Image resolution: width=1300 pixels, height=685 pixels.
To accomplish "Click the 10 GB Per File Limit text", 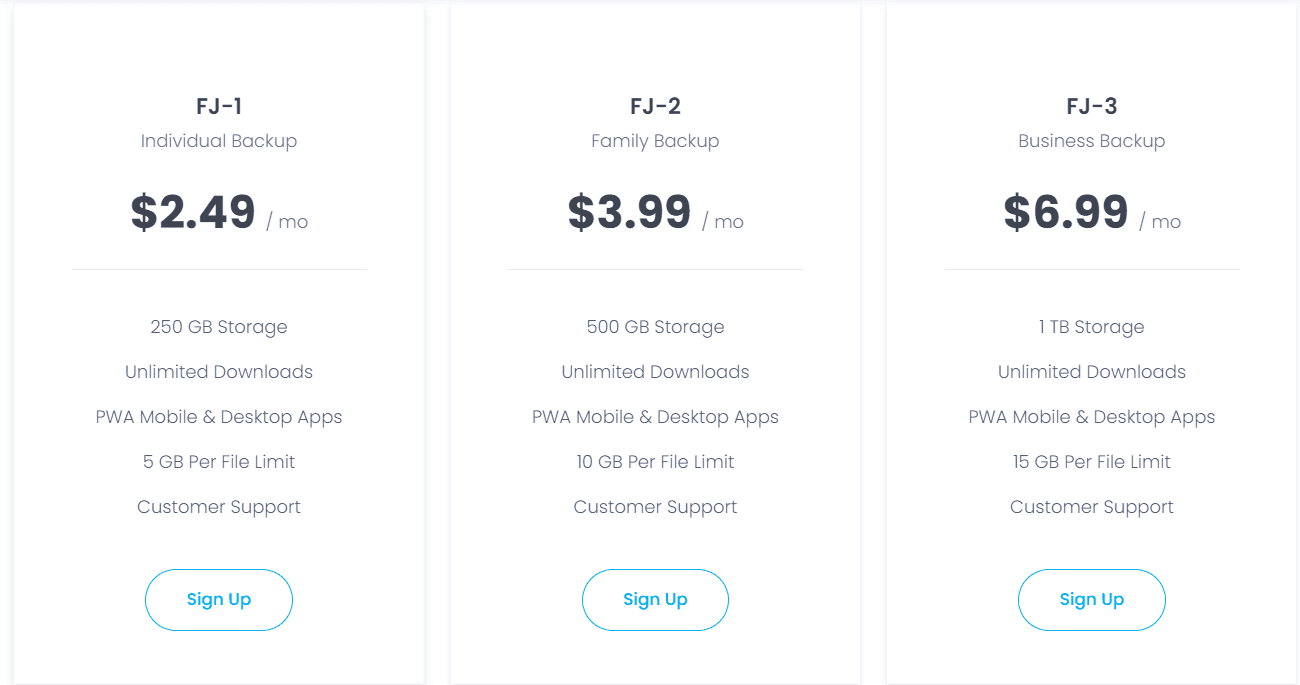I will click(x=655, y=461).
